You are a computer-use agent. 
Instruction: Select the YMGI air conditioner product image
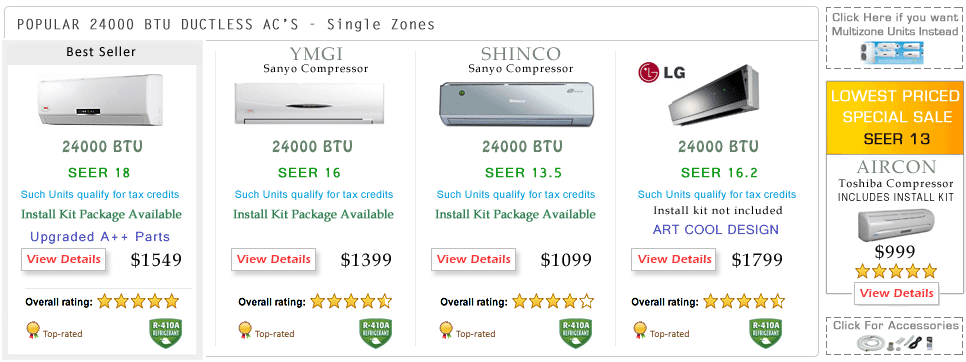point(309,104)
